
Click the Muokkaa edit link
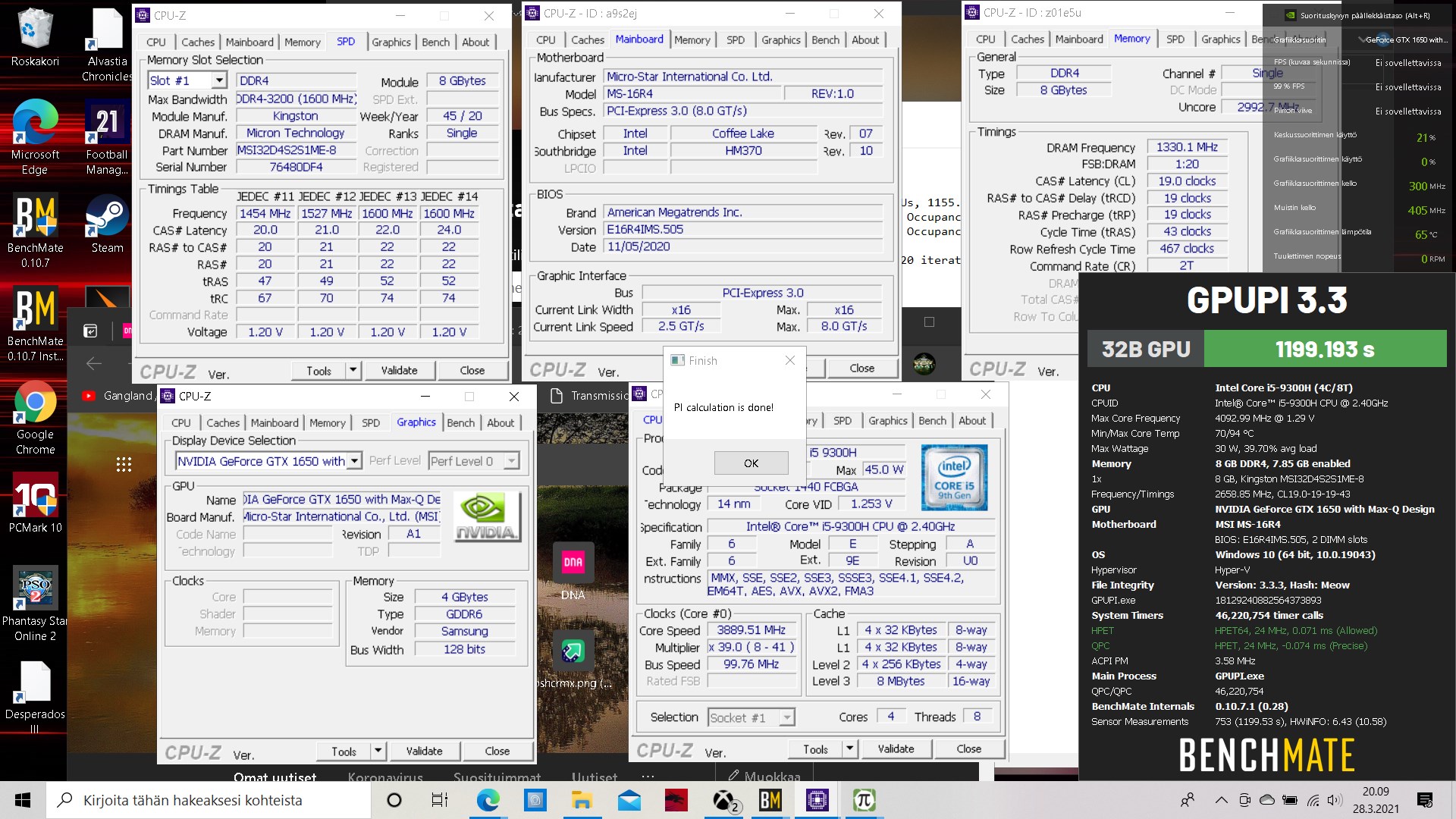(x=764, y=777)
